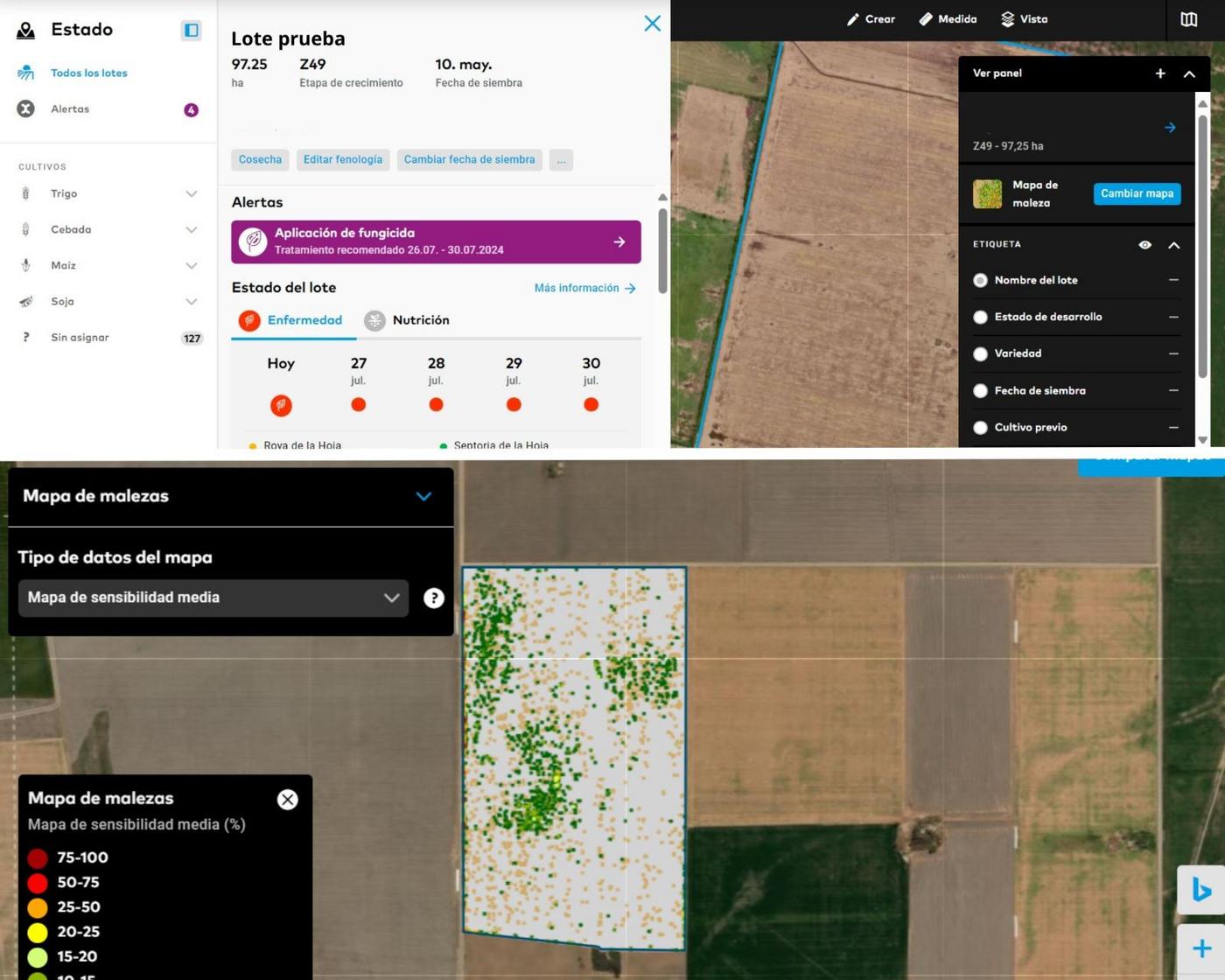Open Todos los lotes in sidebar
Viewport: 1225px width, 980px height.
click(x=88, y=73)
